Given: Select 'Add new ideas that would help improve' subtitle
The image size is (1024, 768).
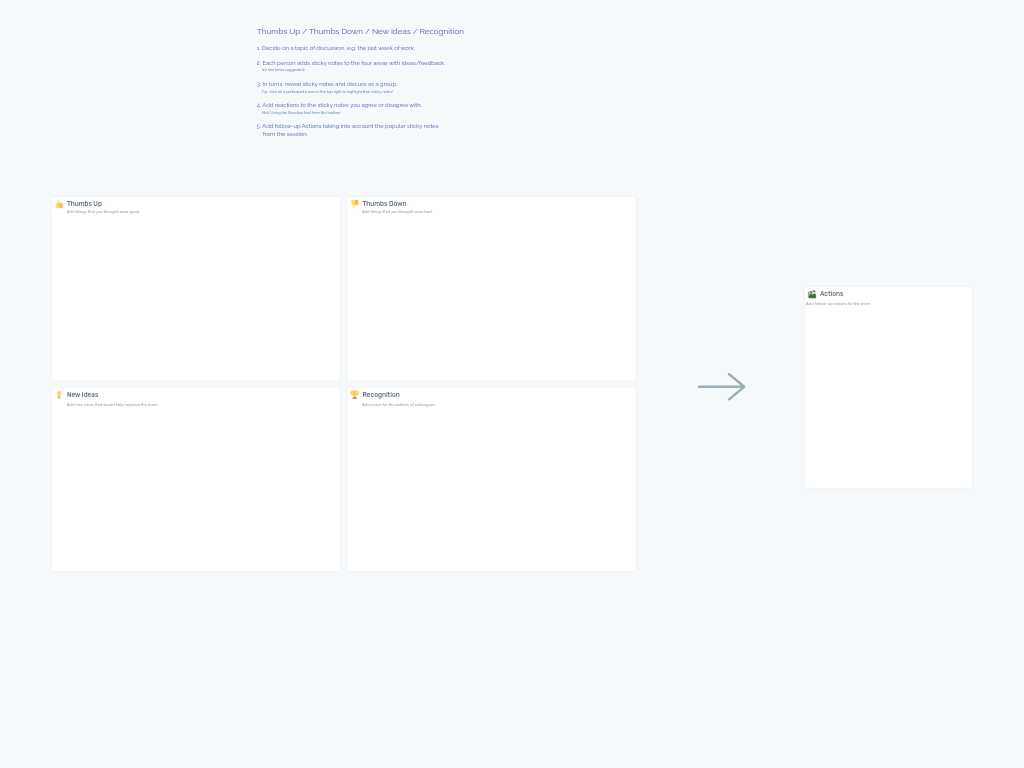Looking at the screenshot, I should (112, 405).
